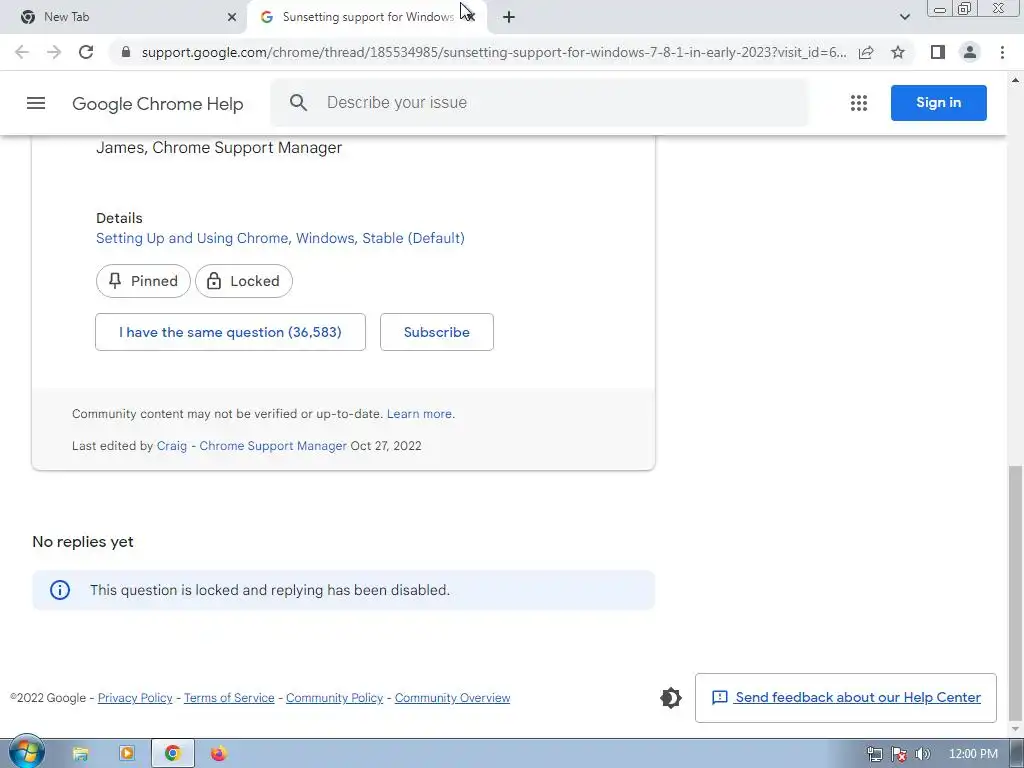The width and height of the screenshot is (1024, 768).
Task: Open the Learn more link
Action: point(419,414)
